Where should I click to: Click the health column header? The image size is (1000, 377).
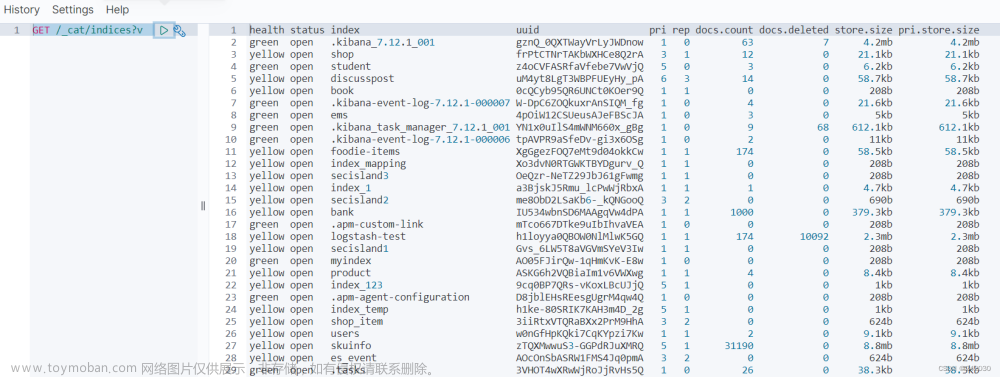pos(267,30)
